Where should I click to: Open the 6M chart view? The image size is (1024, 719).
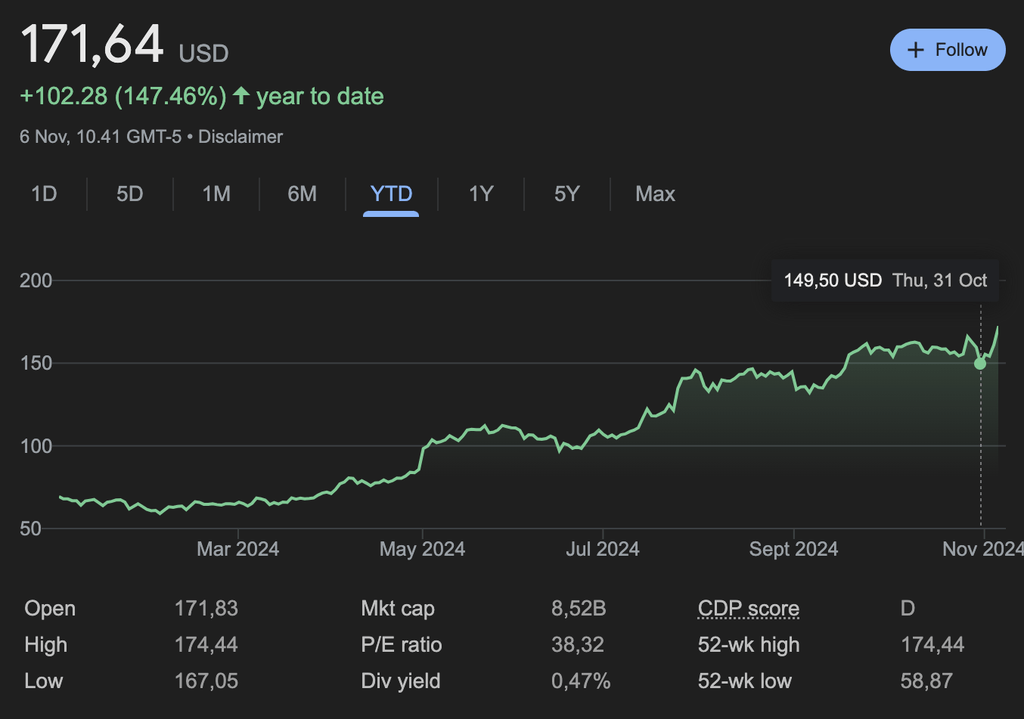coord(302,194)
